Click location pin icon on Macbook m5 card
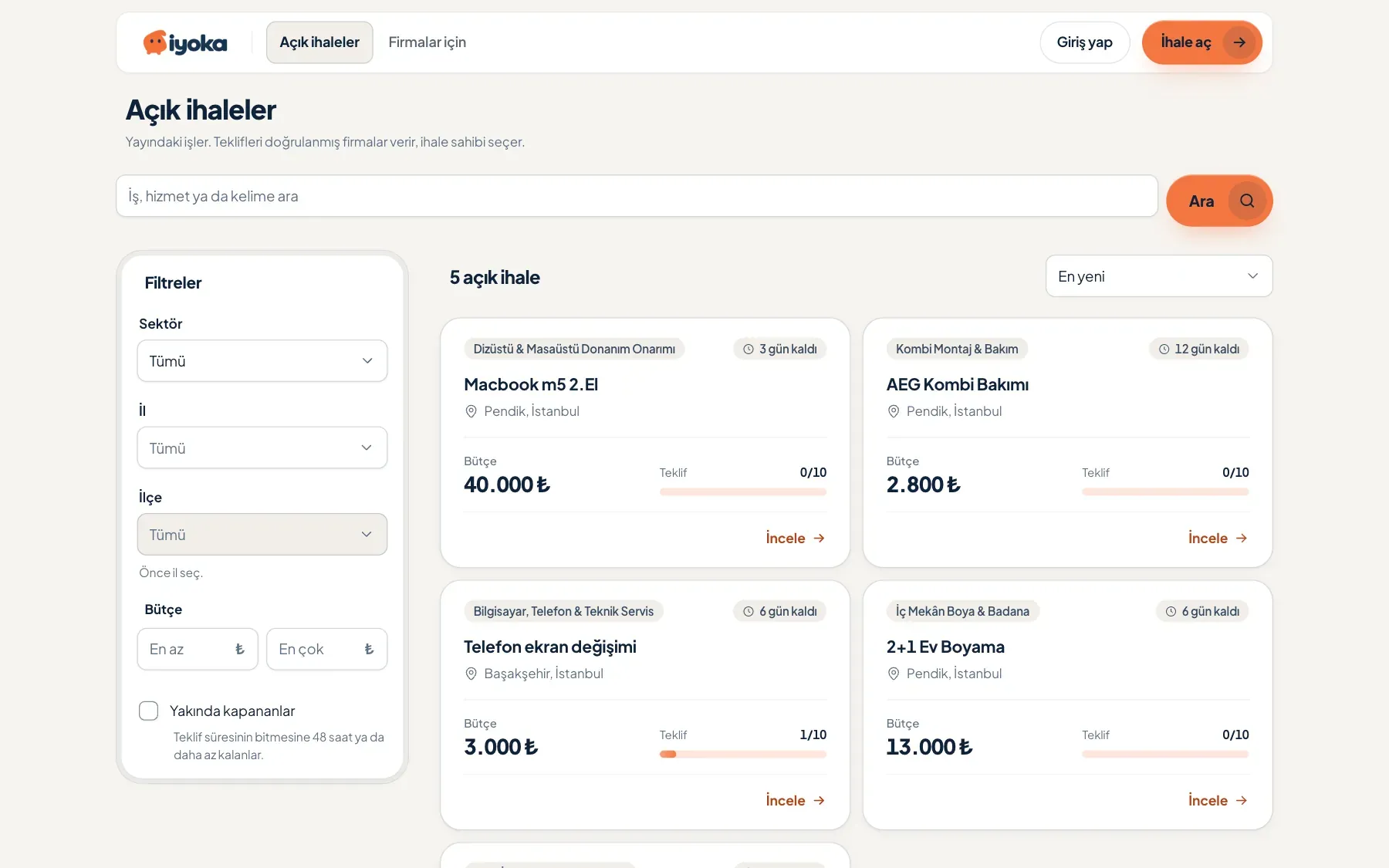The image size is (1389, 868). point(471,411)
